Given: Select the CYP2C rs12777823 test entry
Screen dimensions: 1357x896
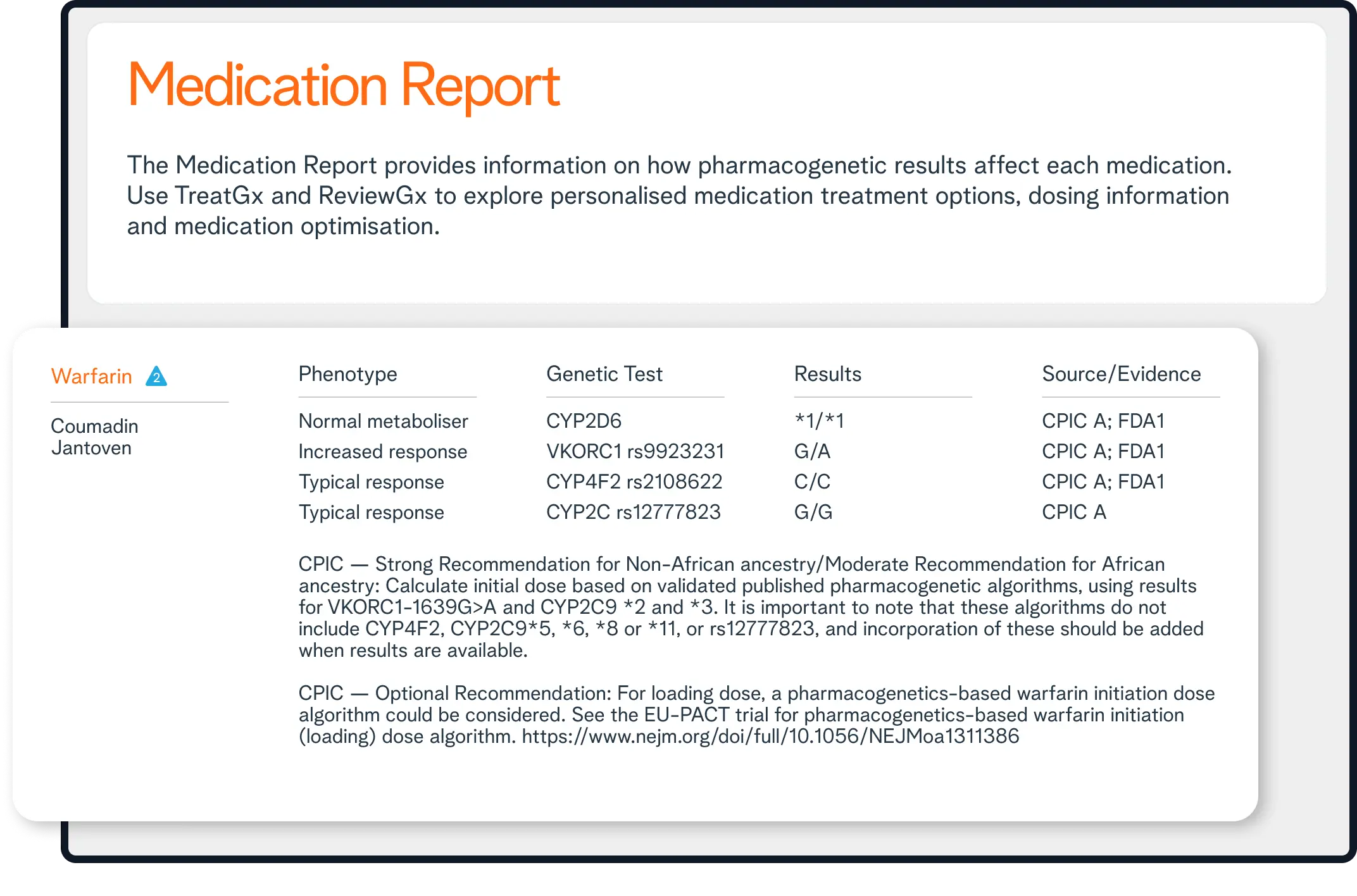Looking at the screenshot, I should pyautogui.click(x=633, y=512).
